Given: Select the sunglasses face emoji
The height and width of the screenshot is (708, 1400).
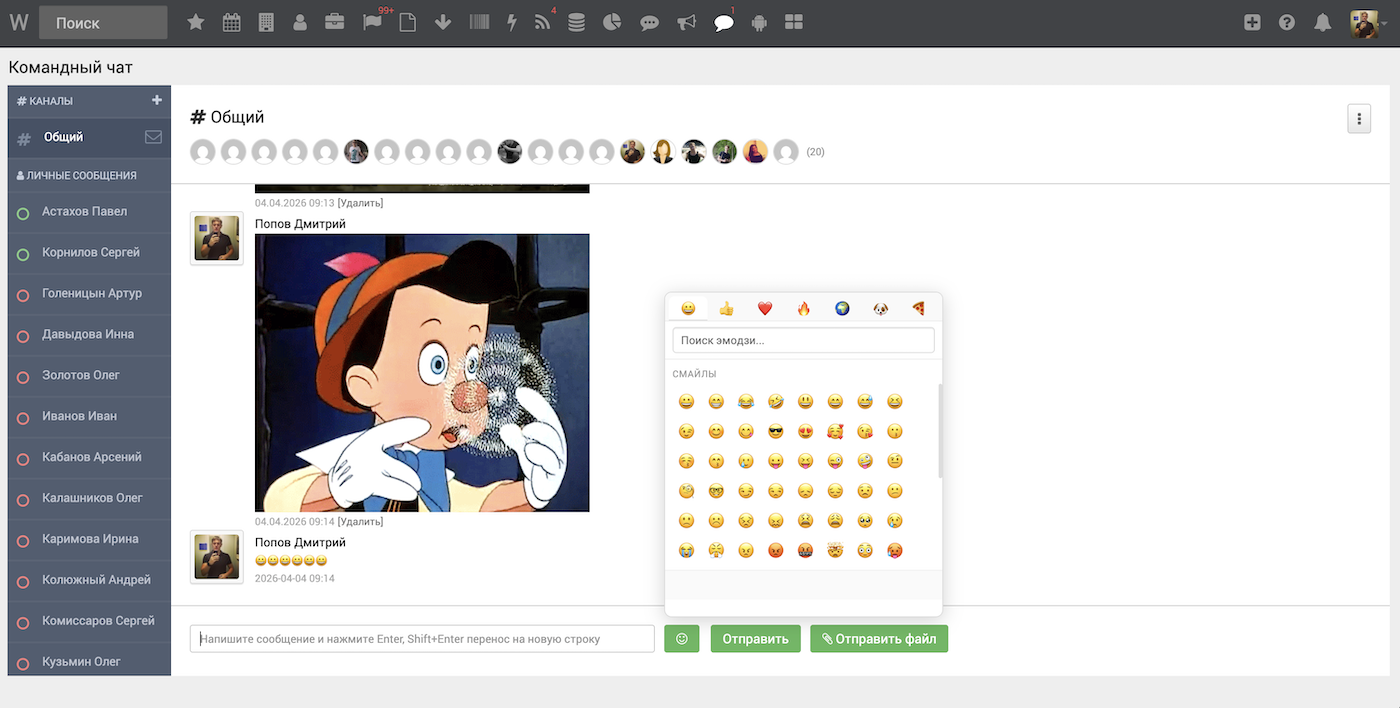Looking at the screenshot, I should (x=776, y=431).
